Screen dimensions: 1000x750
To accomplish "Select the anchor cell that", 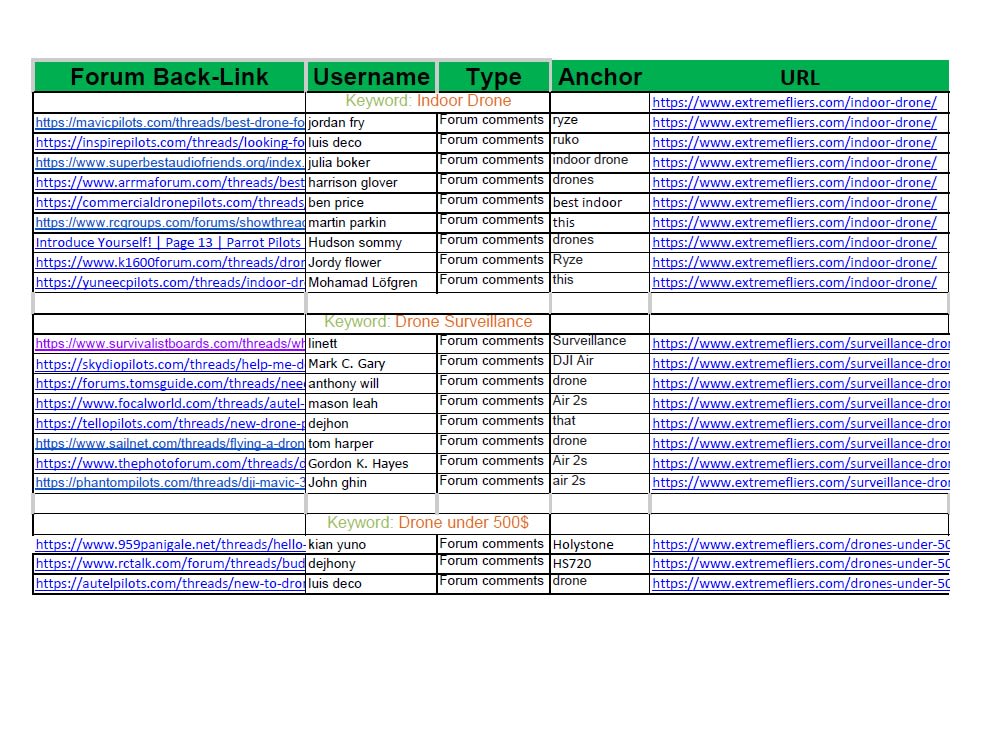I will pyautogui.click(x=600, y=423).
